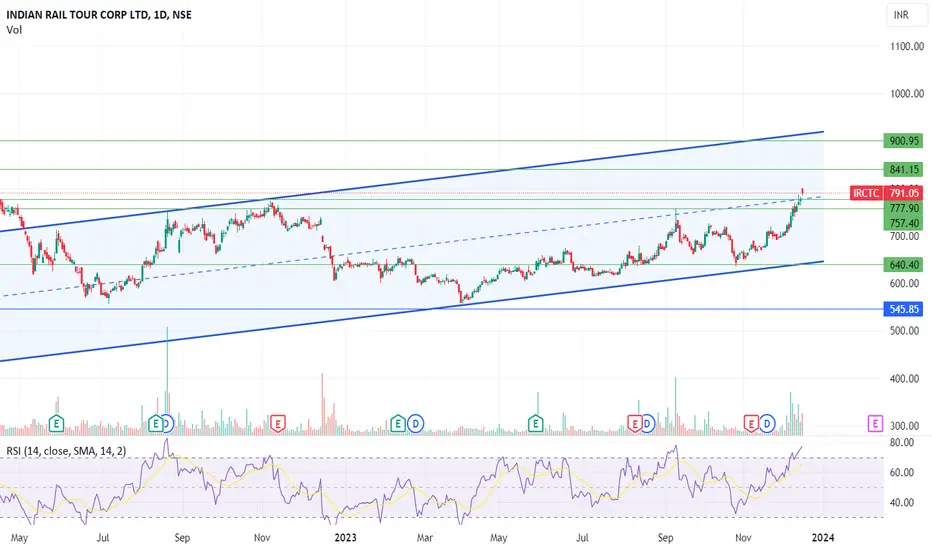Click the 1000.00 price axis label
Viewport: 932px width, 550px height.
906,93
